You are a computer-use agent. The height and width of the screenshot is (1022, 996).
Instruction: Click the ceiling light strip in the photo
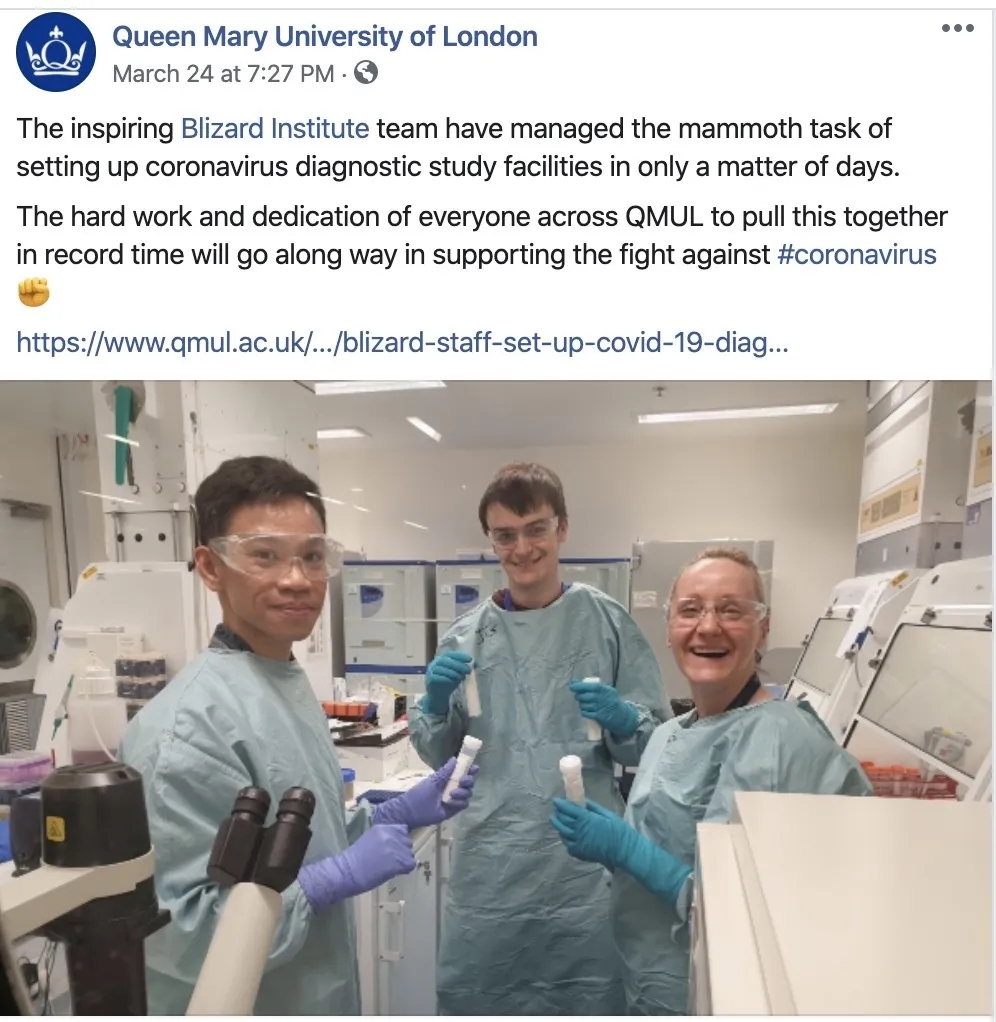tap(737, 413)
